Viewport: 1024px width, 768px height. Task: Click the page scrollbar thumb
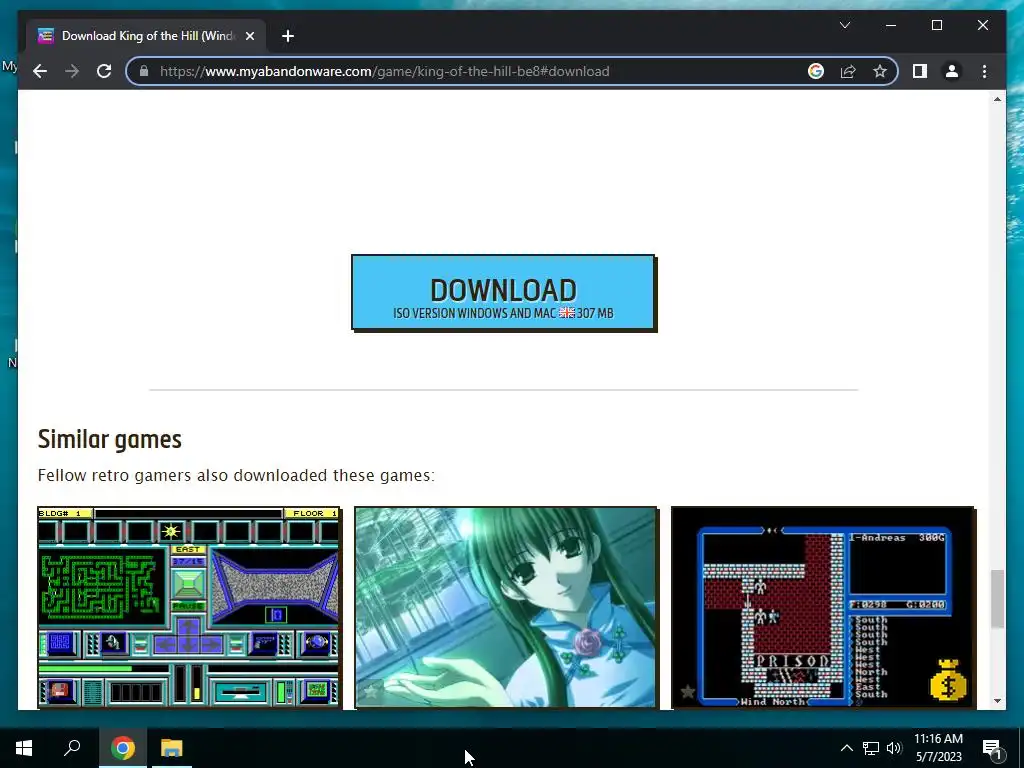997,599
